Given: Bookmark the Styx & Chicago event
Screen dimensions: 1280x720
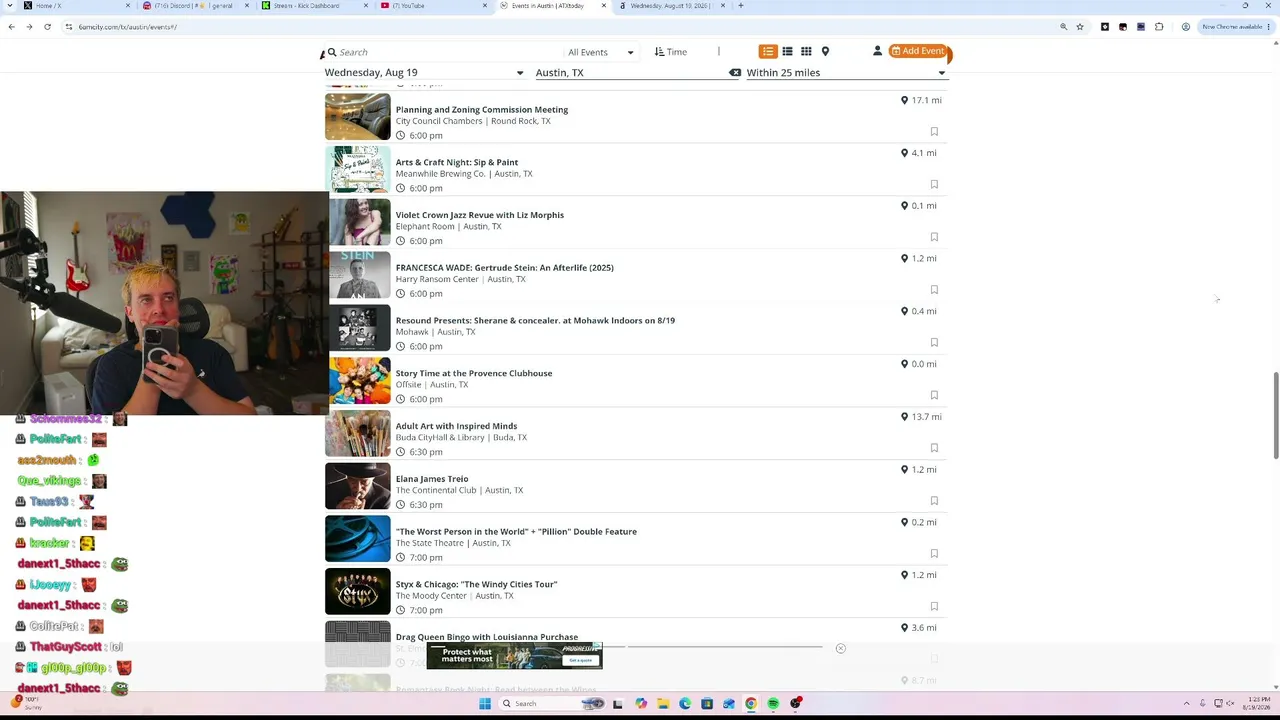Looking at the screenshot, I should click(x=934, y=606).
